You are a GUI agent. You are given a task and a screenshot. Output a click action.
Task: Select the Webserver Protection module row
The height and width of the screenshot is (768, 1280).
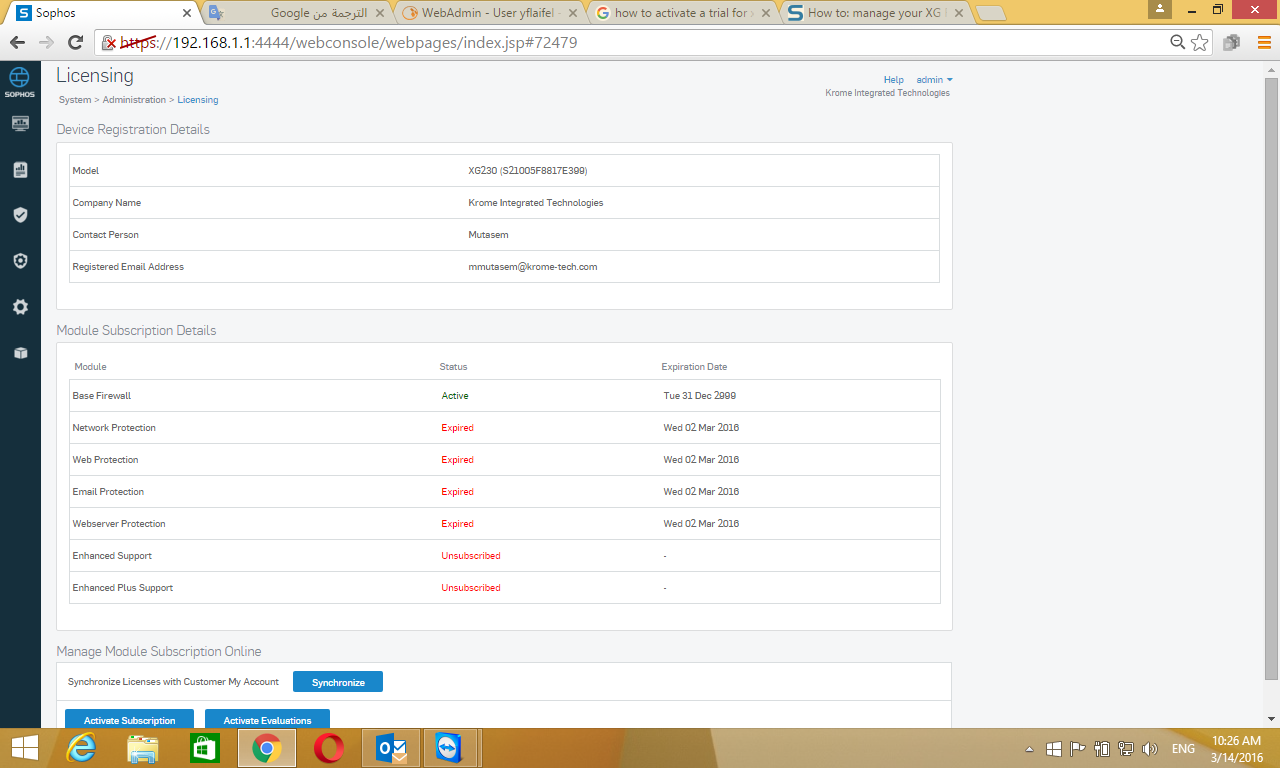505,524
